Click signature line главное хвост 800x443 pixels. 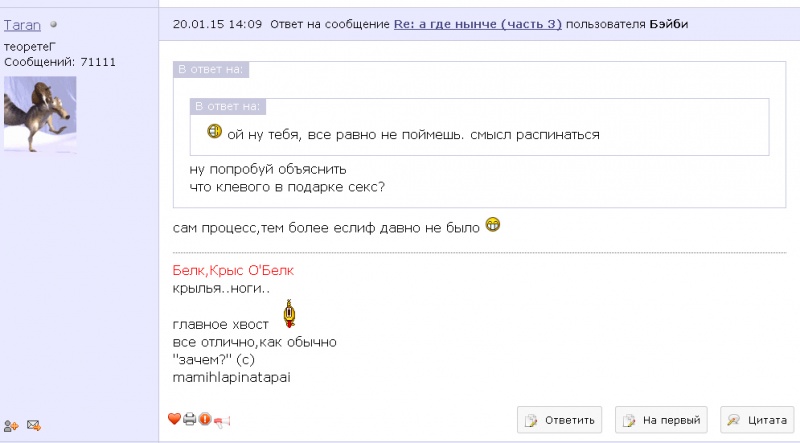coord(220,325)
